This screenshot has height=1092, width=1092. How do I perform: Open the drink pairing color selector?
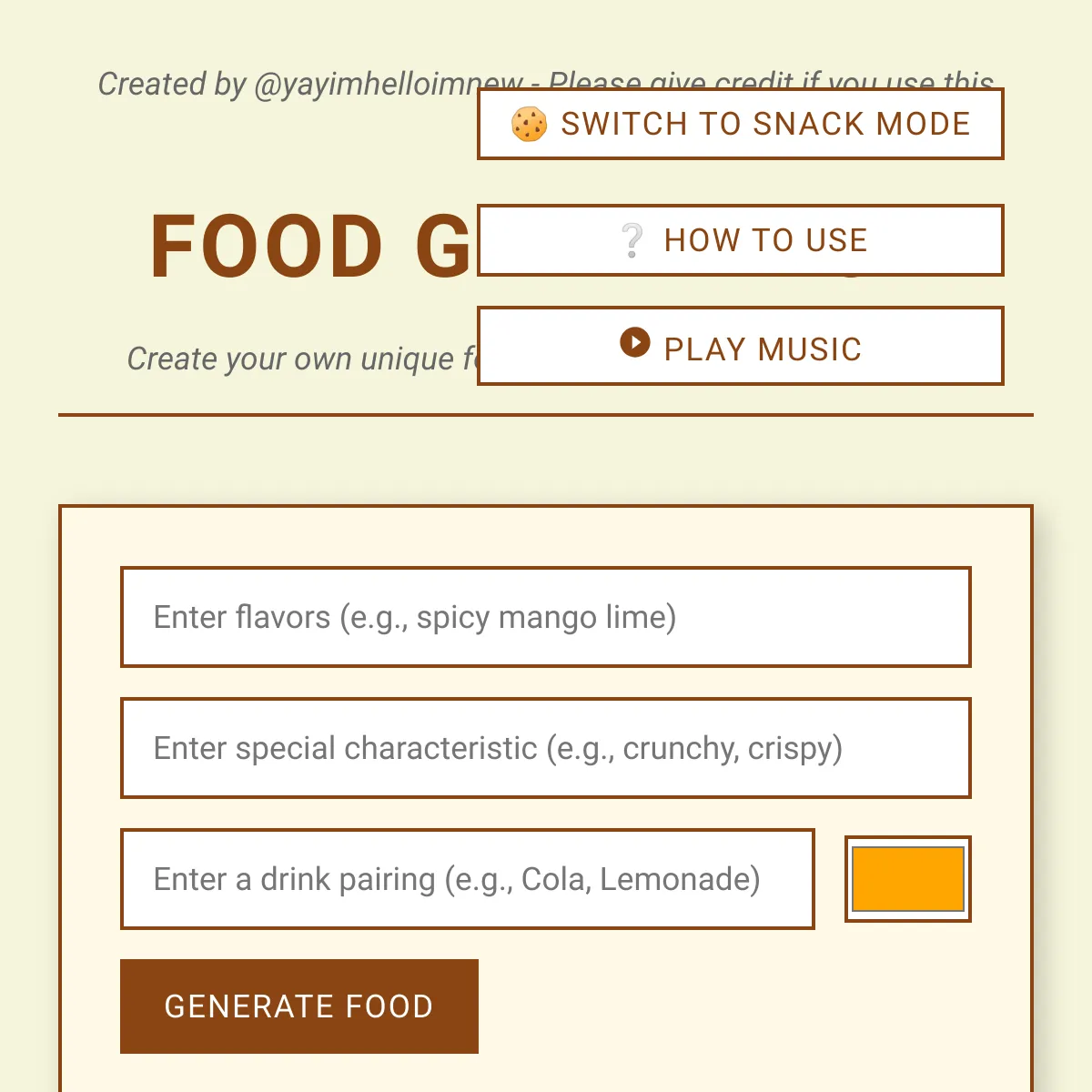pos(907,879)
